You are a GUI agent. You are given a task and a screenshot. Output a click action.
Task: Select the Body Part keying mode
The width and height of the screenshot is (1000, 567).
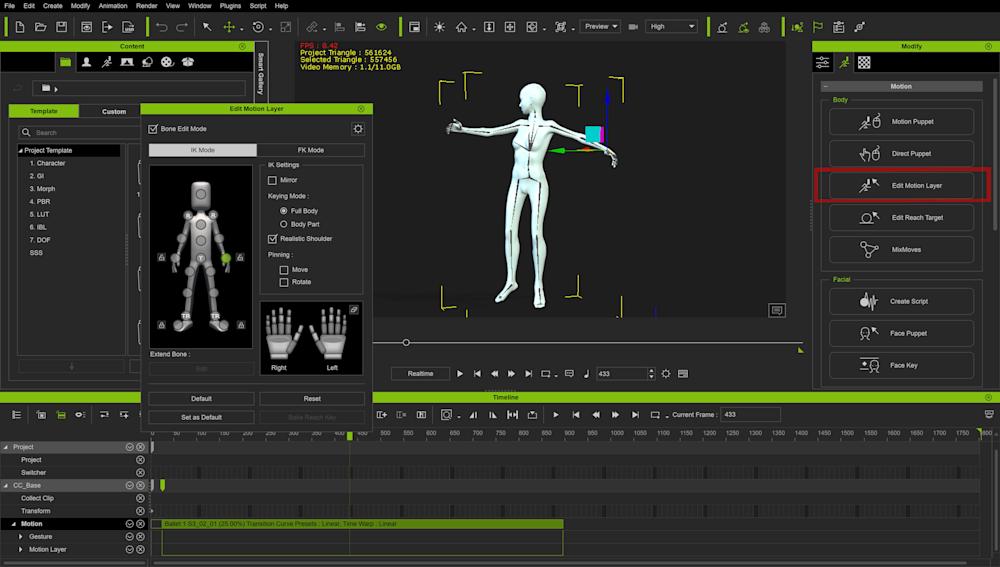coord(284,224)
